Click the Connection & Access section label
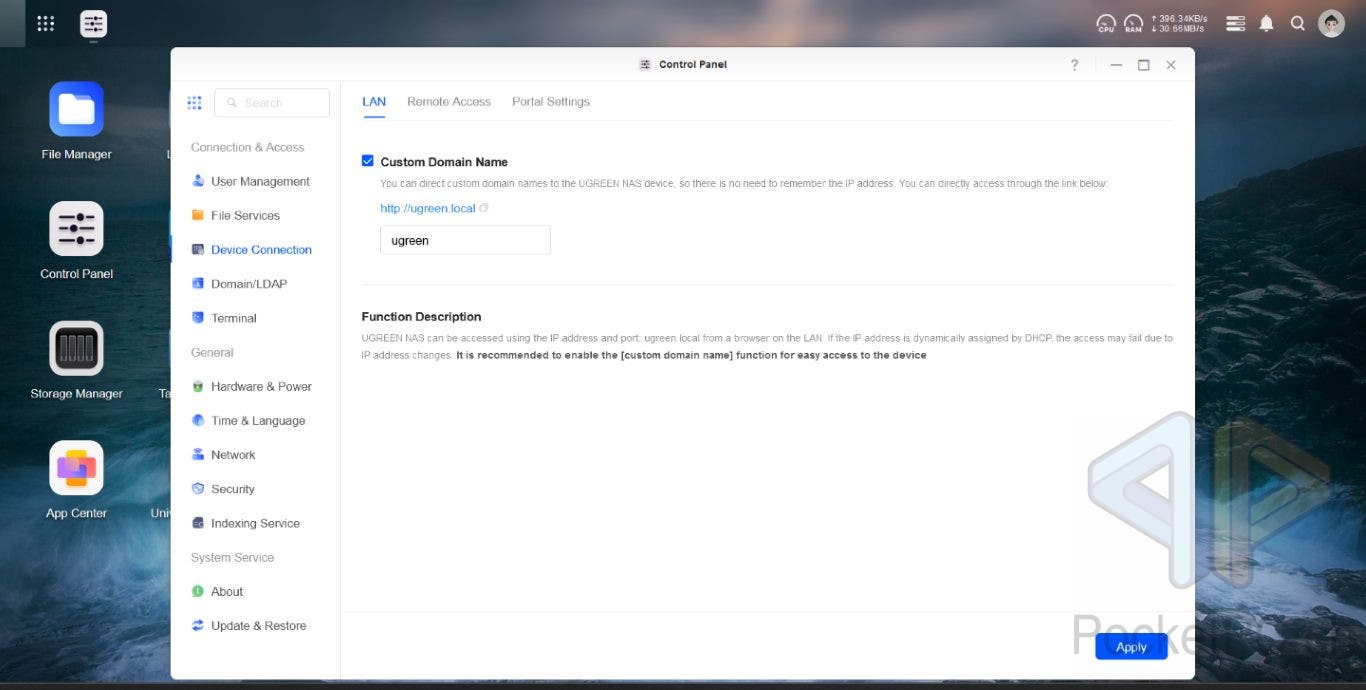This screenshot has height=690, width=1366. click(x=247, y=147)
